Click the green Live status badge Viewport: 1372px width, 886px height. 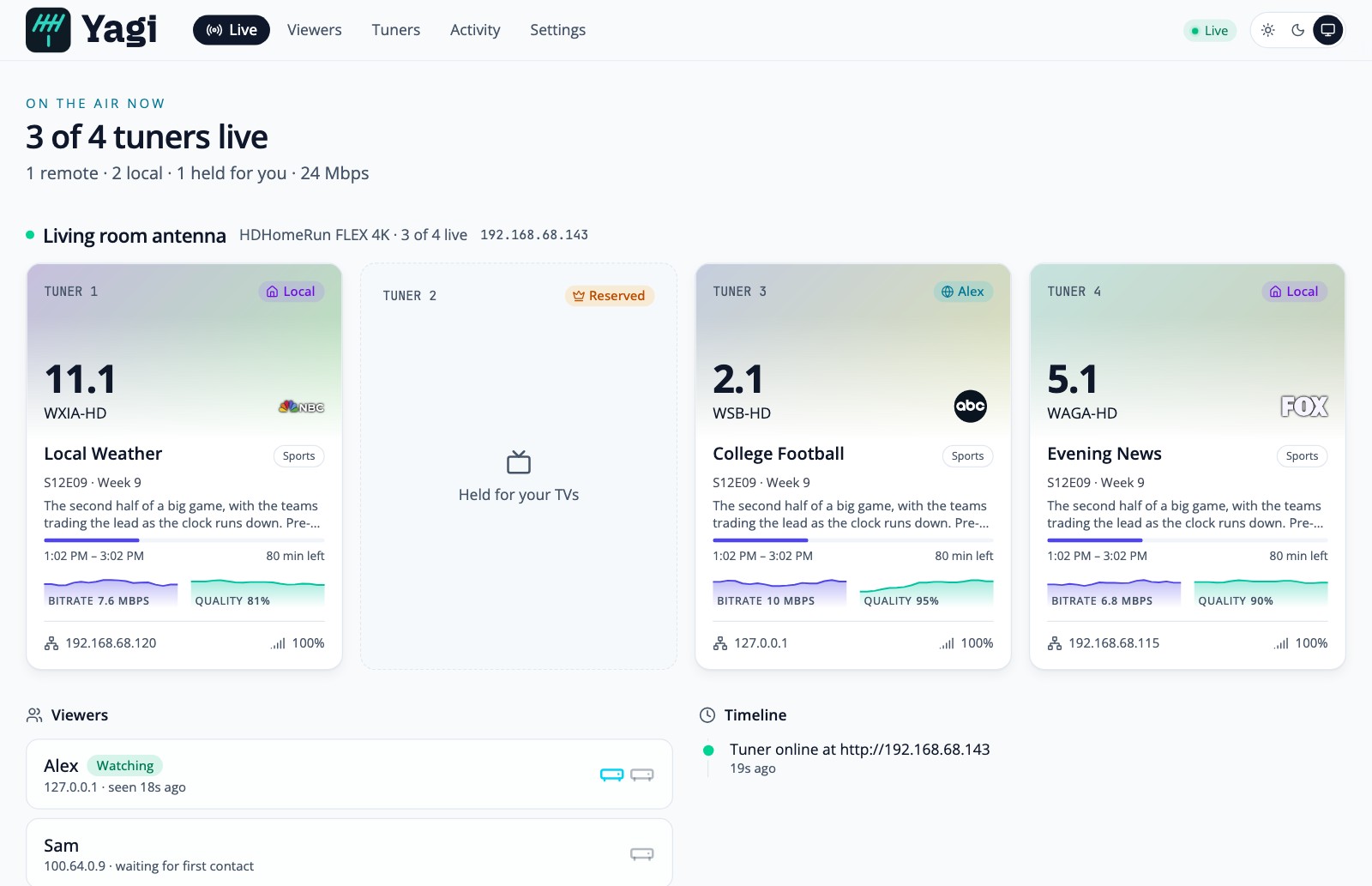pyautogui.click(x=1210, y=31)
